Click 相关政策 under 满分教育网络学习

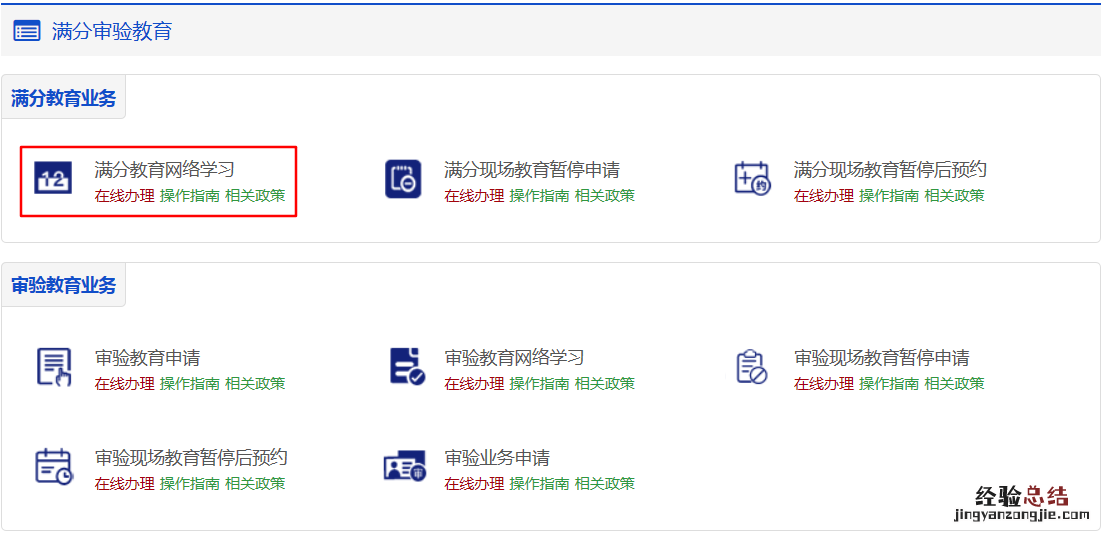(x=255, y=196)
